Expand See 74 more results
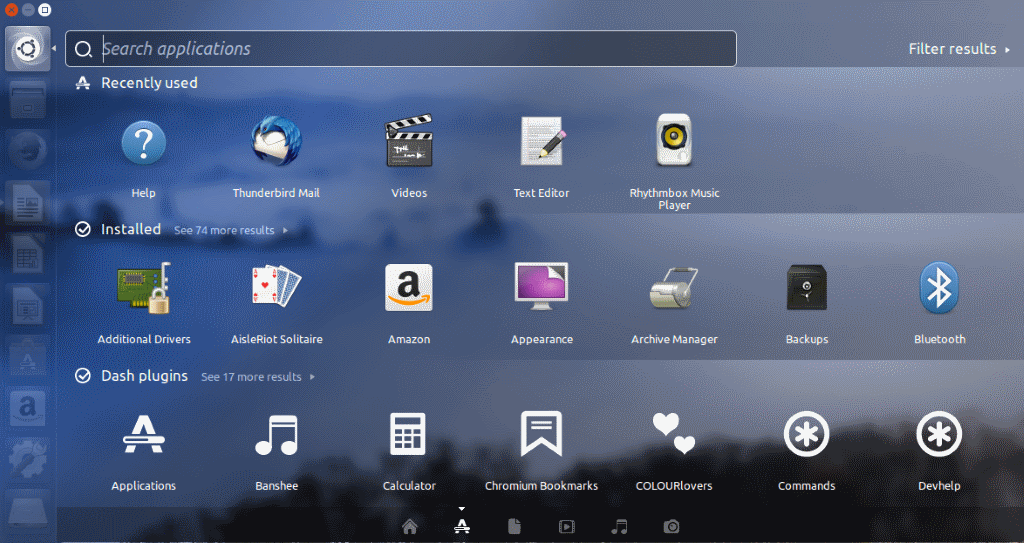The image size is (1024, 543). [231, 231]
